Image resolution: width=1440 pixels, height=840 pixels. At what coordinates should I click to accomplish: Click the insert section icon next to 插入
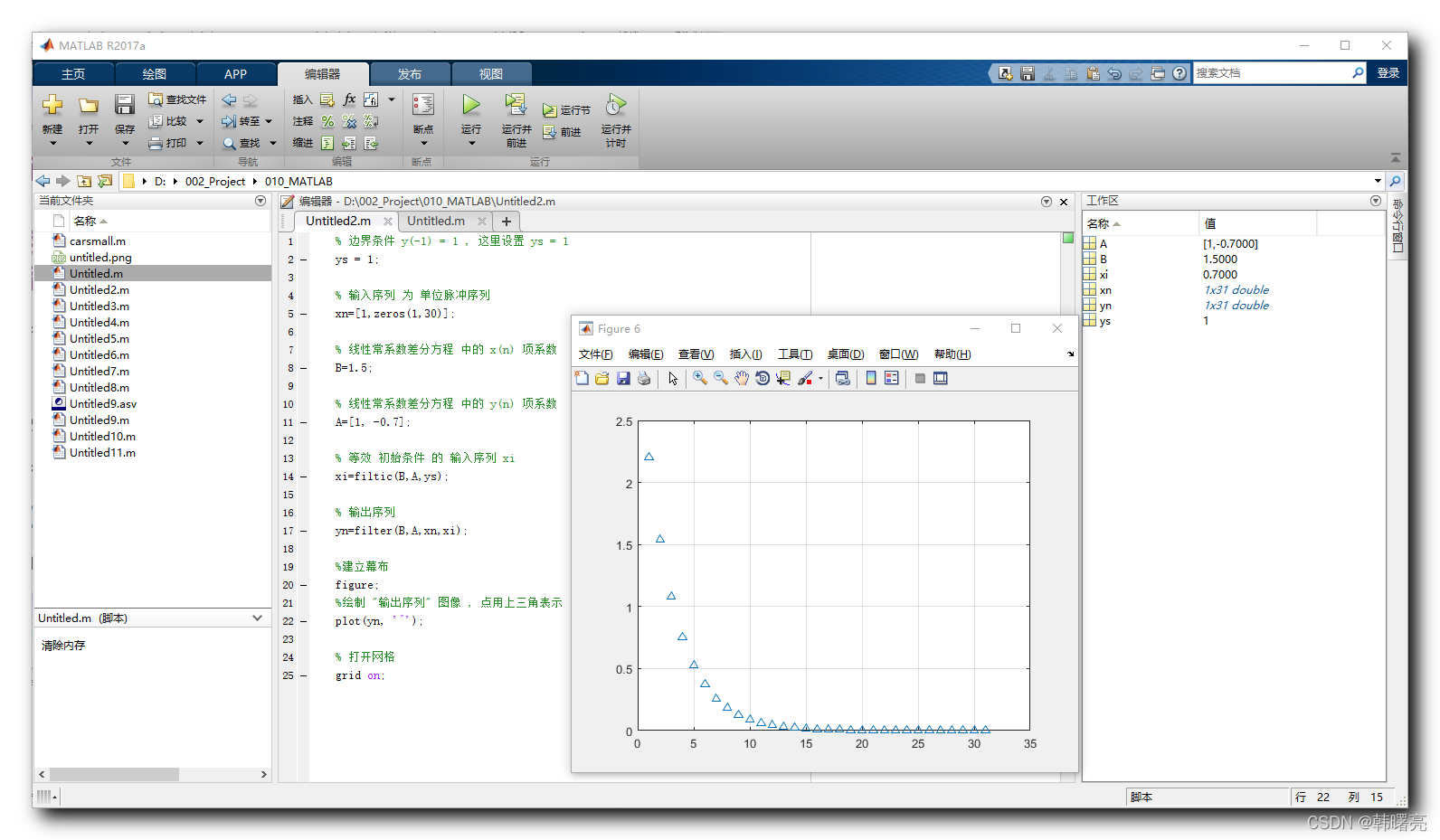[327, 99]
